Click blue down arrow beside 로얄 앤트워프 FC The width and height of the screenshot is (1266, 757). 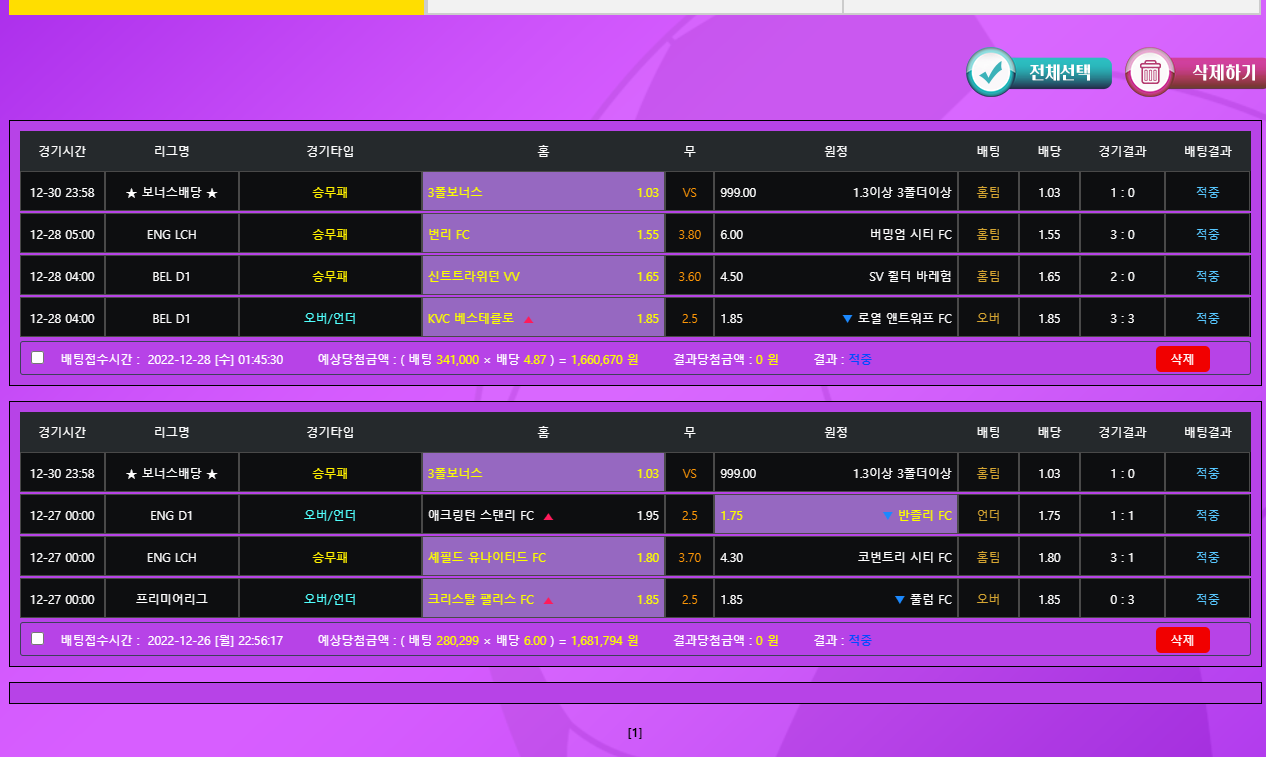coord(847,319)
